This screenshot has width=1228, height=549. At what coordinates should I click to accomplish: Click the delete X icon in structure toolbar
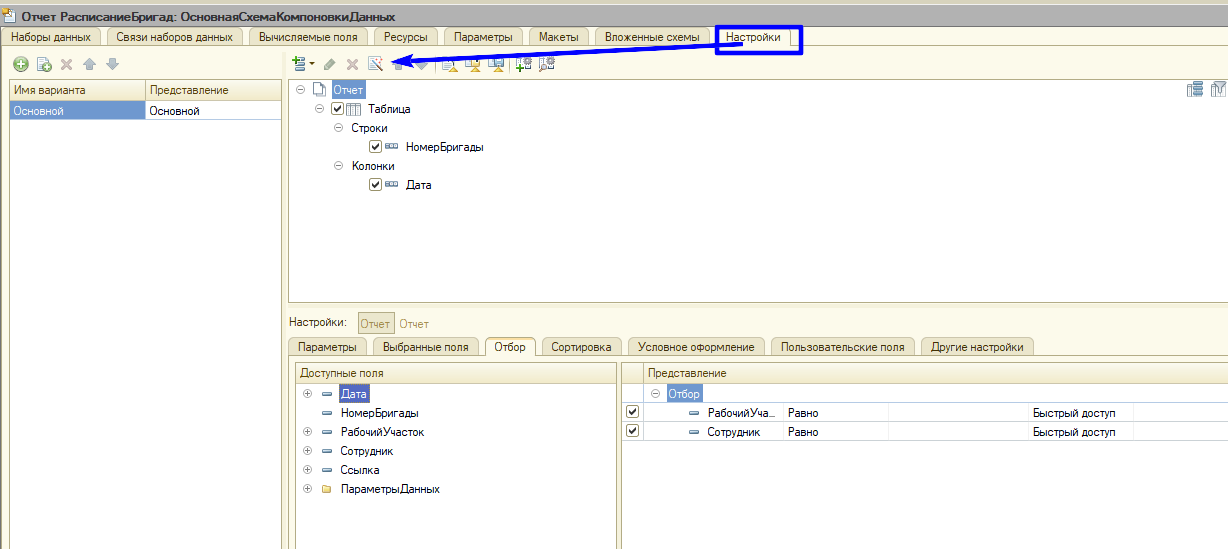[352, 64]
